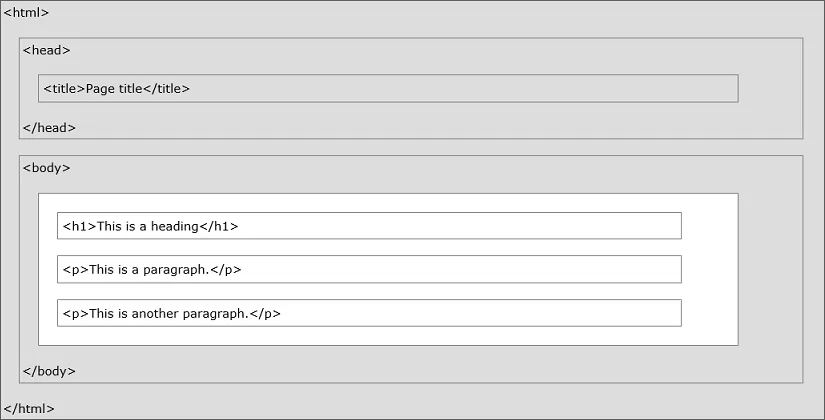
Task: Select the opening head tag label
Action: pos(46,50)
